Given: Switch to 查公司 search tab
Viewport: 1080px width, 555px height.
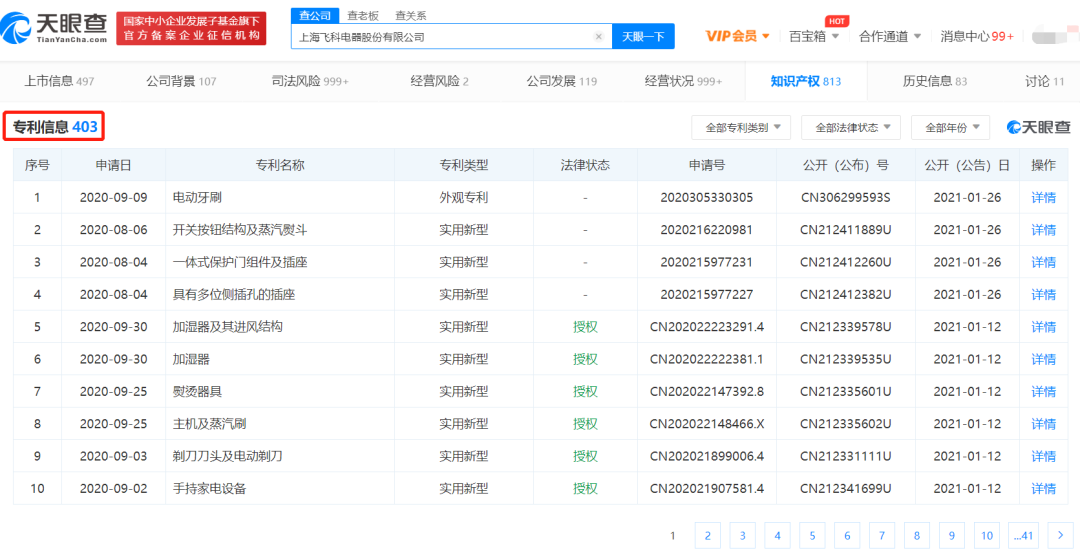Looking at the screenshot, I should (315, 15).
